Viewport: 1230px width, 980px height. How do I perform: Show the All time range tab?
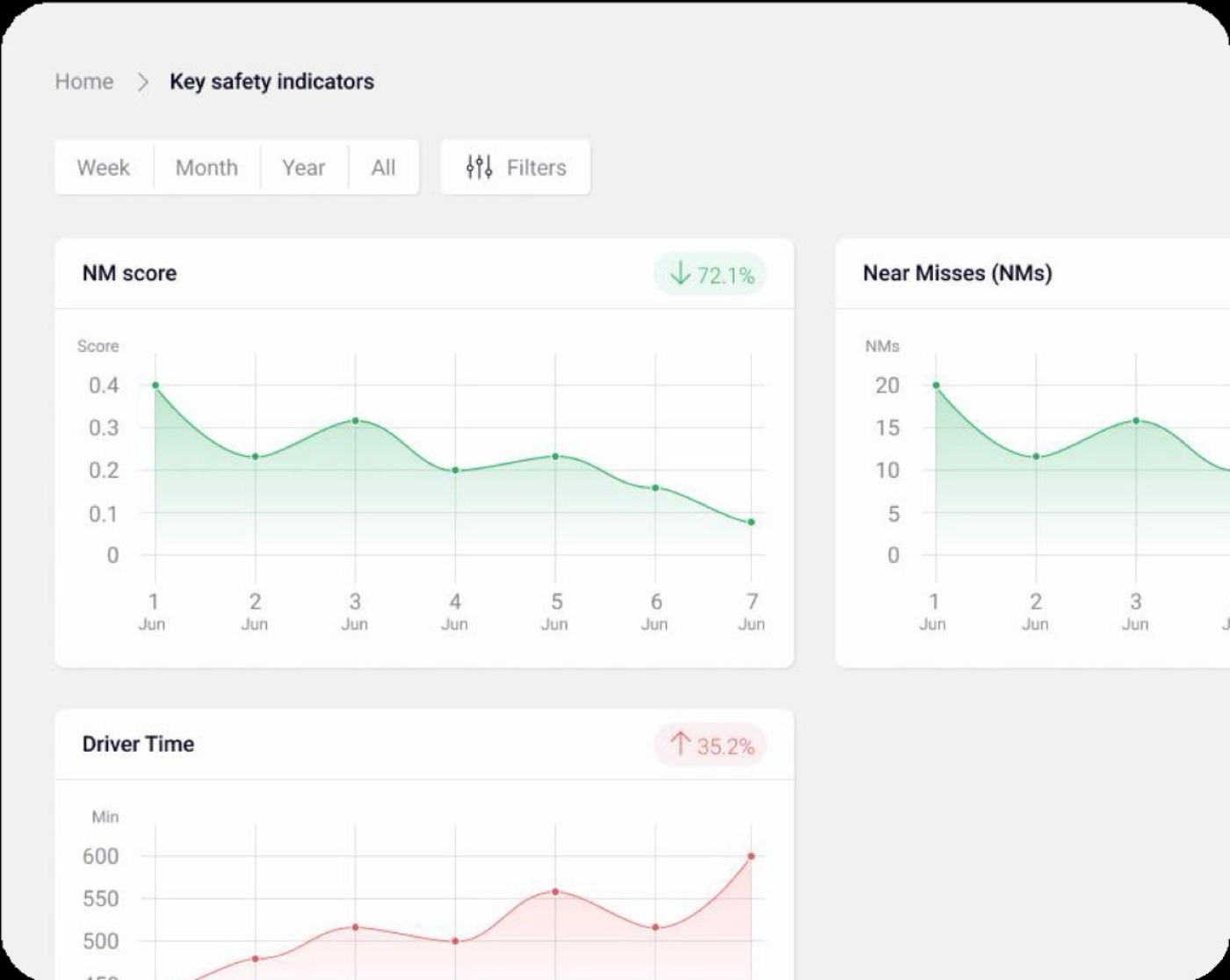[x=383, y=167]
